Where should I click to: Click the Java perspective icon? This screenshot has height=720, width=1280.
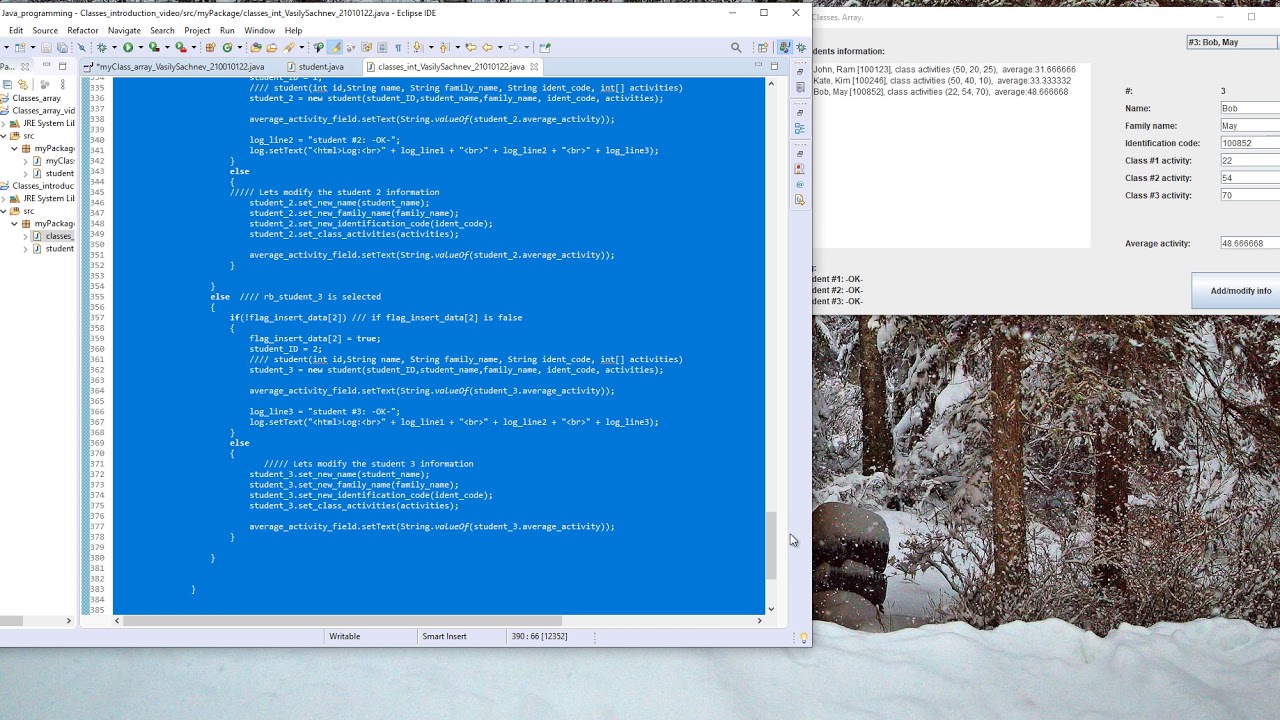coord(785,47)
